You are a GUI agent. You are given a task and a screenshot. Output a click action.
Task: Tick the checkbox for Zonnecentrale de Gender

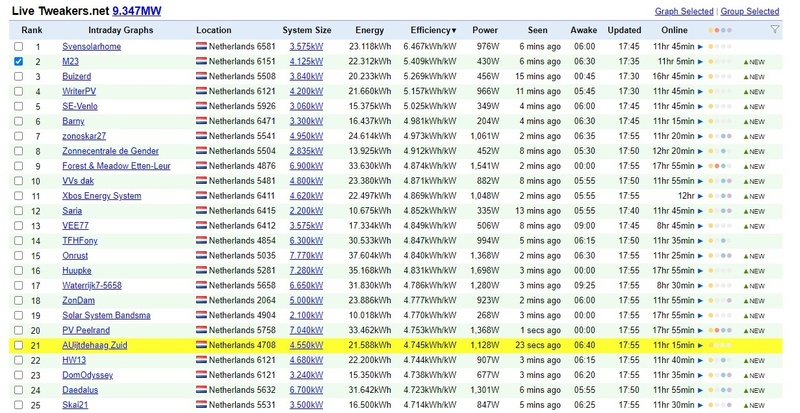pyautogui.click(x=18, y=151)
